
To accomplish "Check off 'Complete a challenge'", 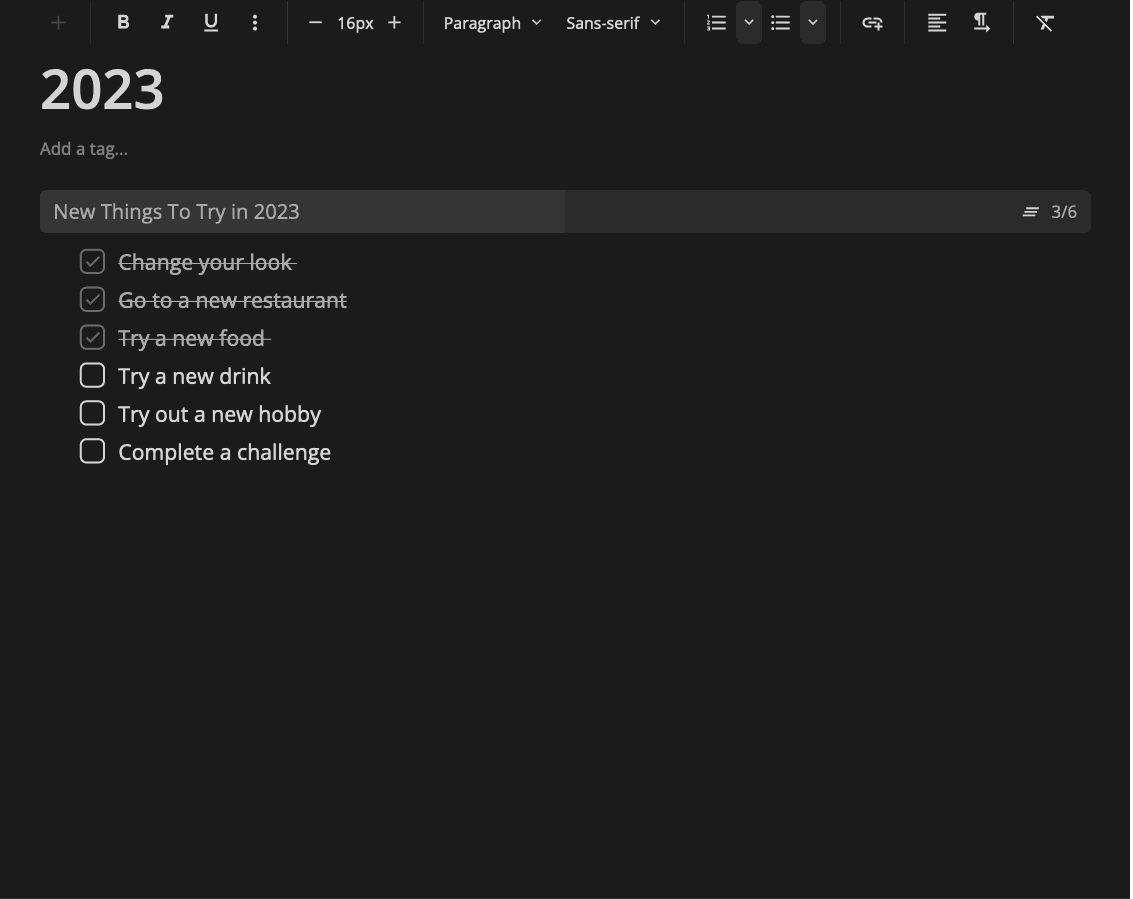I will [x=92, y=451].
